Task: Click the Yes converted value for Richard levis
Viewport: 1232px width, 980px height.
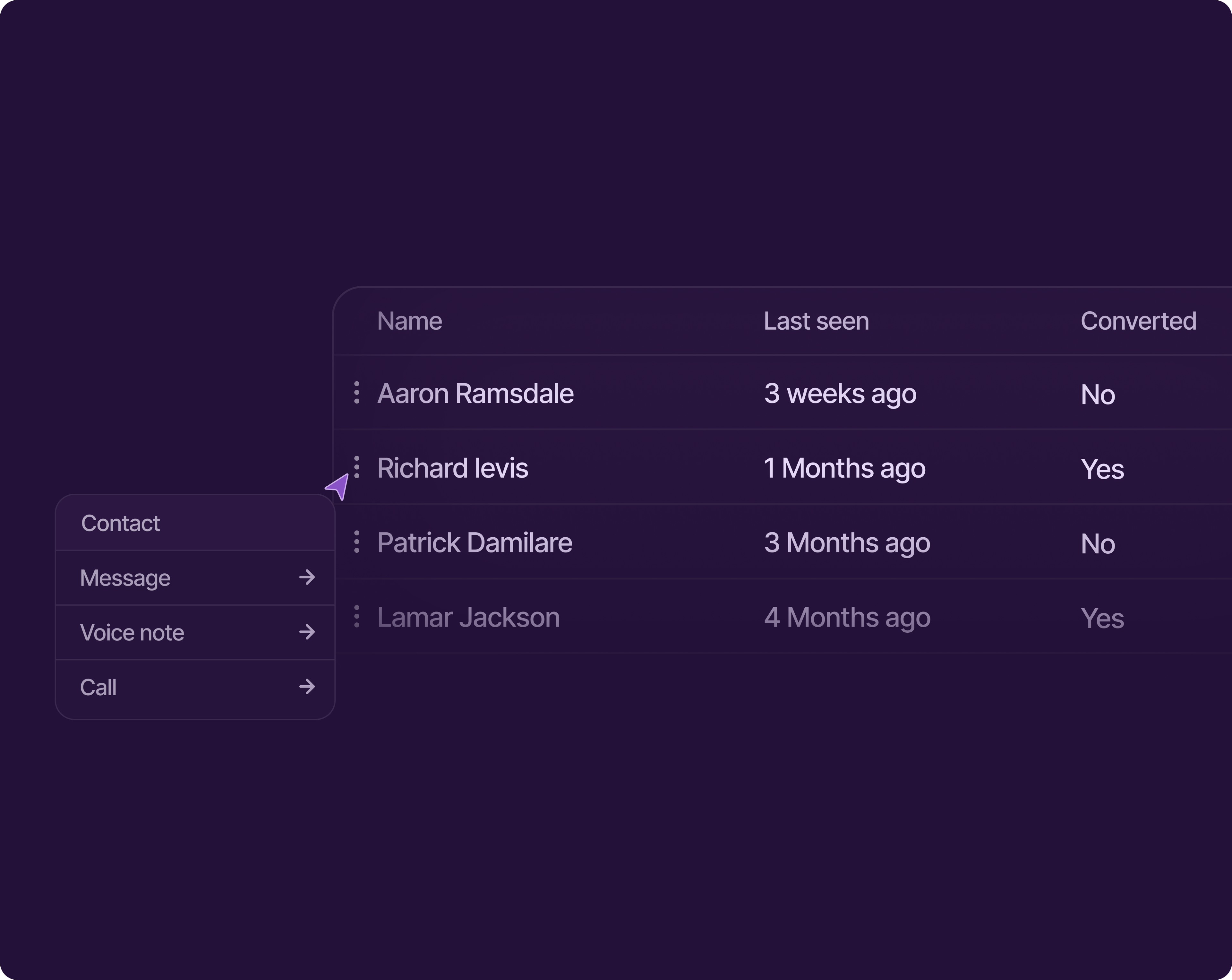Action: coord(1102,469)
